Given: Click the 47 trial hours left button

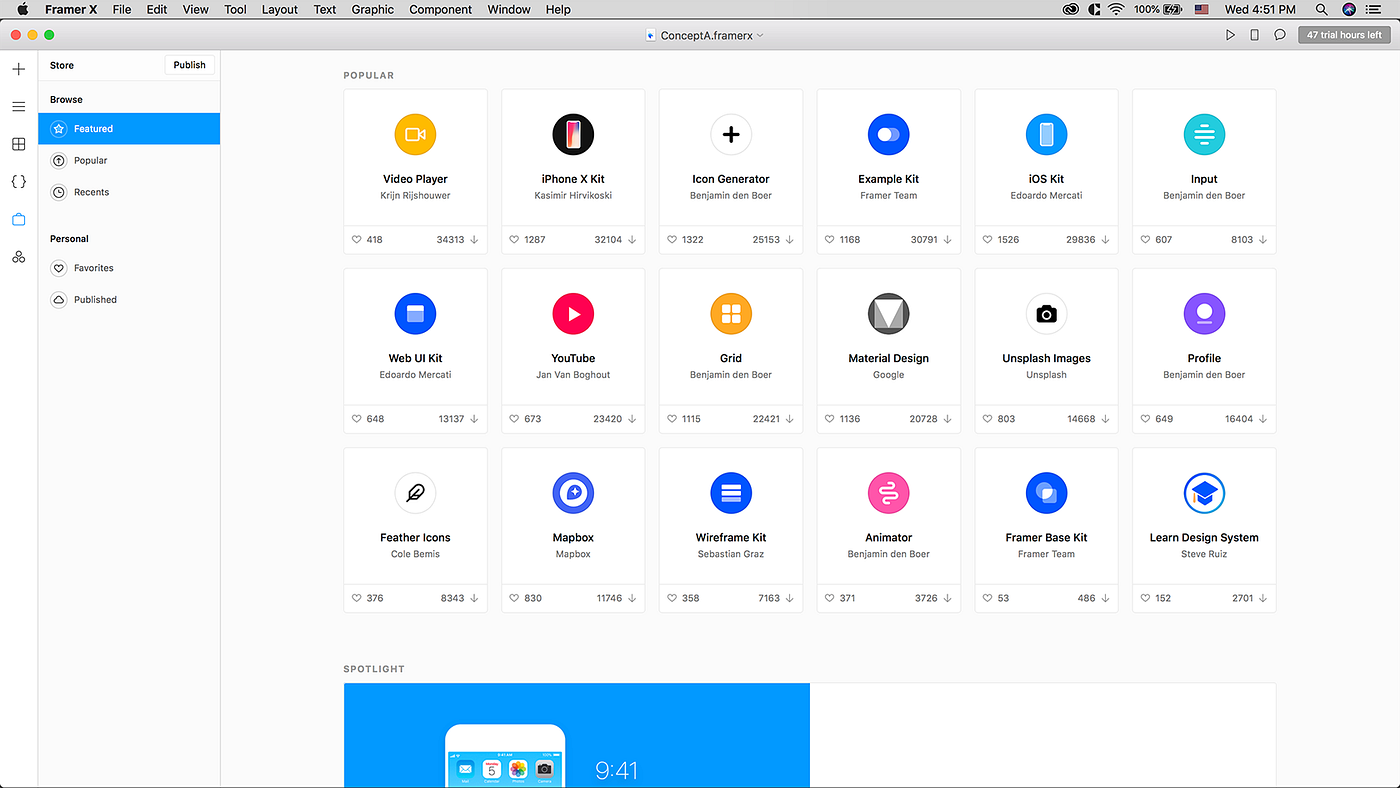Looking at the screenshot, I should (1344, 35).
